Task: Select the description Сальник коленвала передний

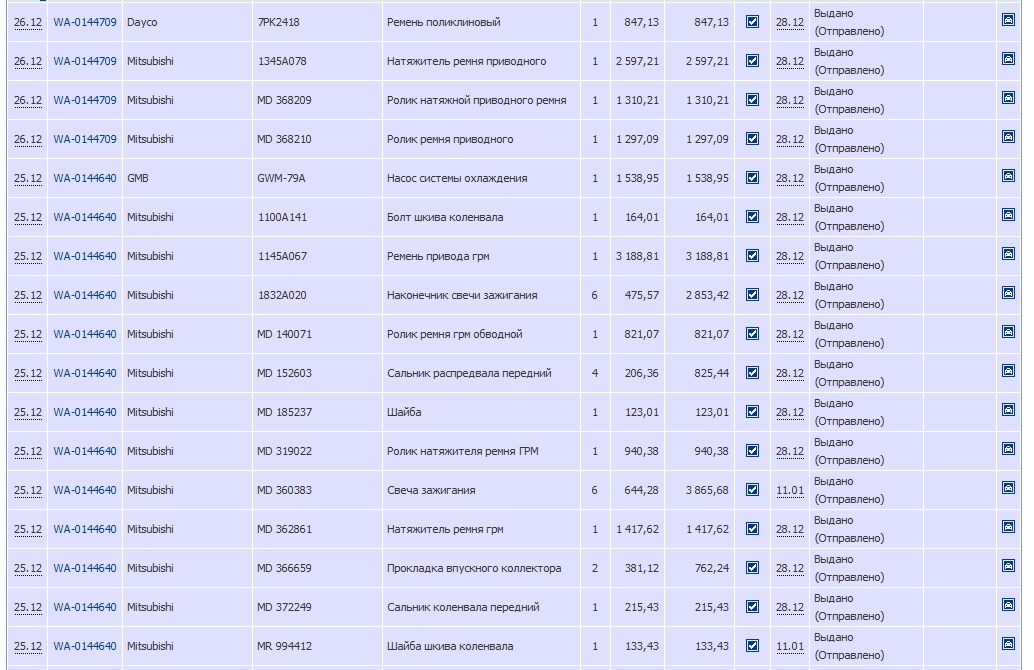Action: (463, 607)
